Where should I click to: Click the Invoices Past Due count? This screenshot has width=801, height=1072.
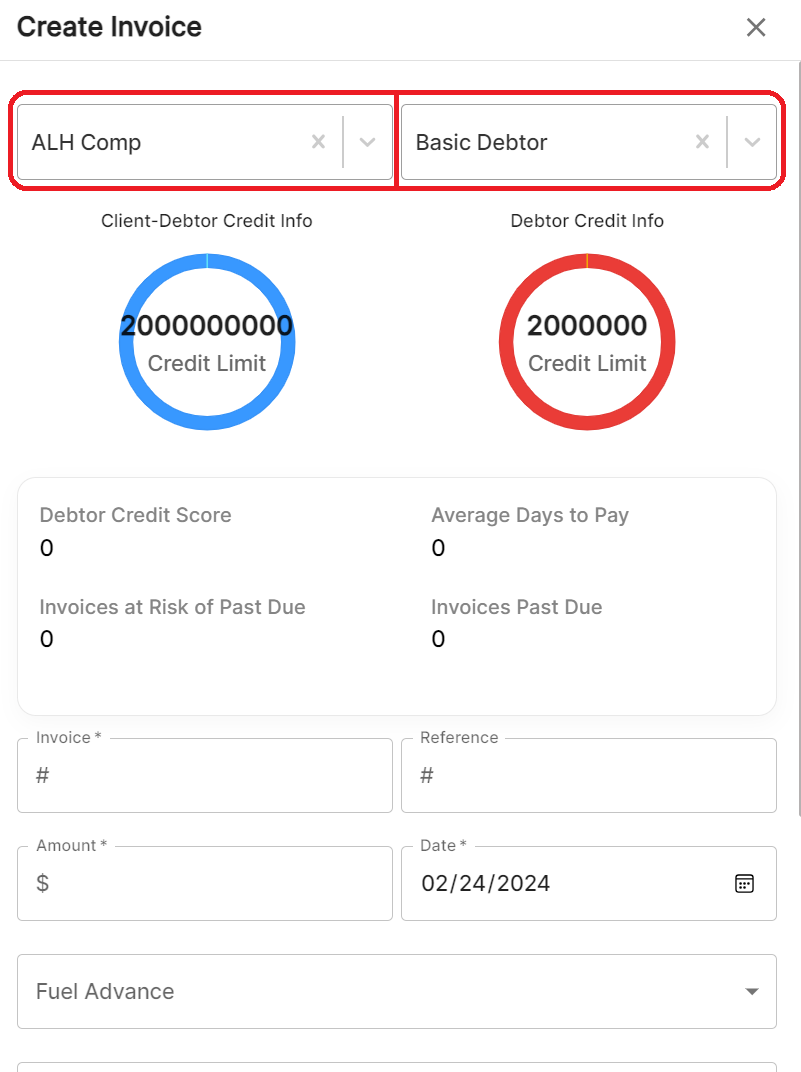[x=436, y=639]
